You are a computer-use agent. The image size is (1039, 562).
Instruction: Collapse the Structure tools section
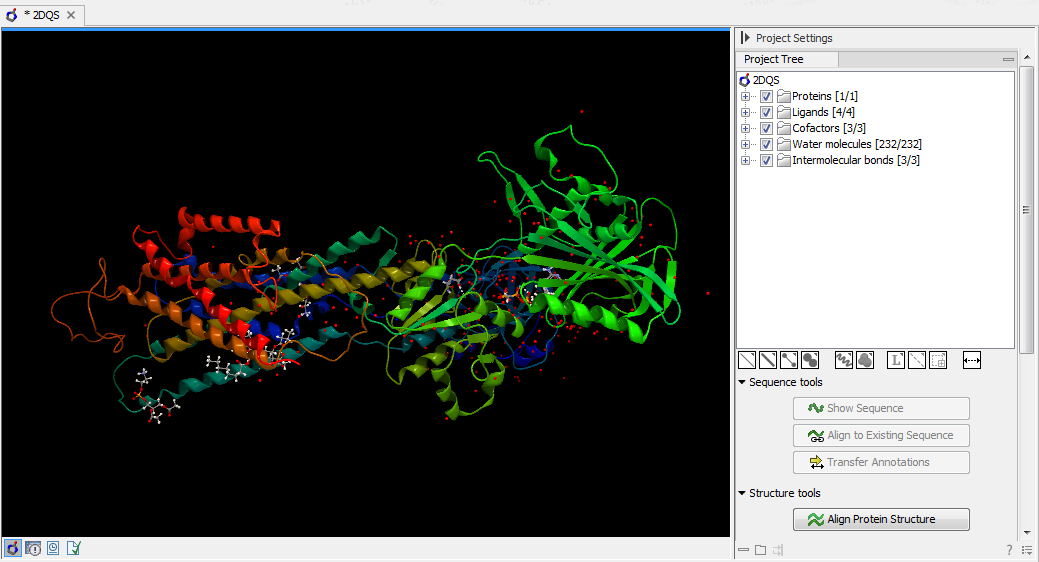(x=742, y=493)
